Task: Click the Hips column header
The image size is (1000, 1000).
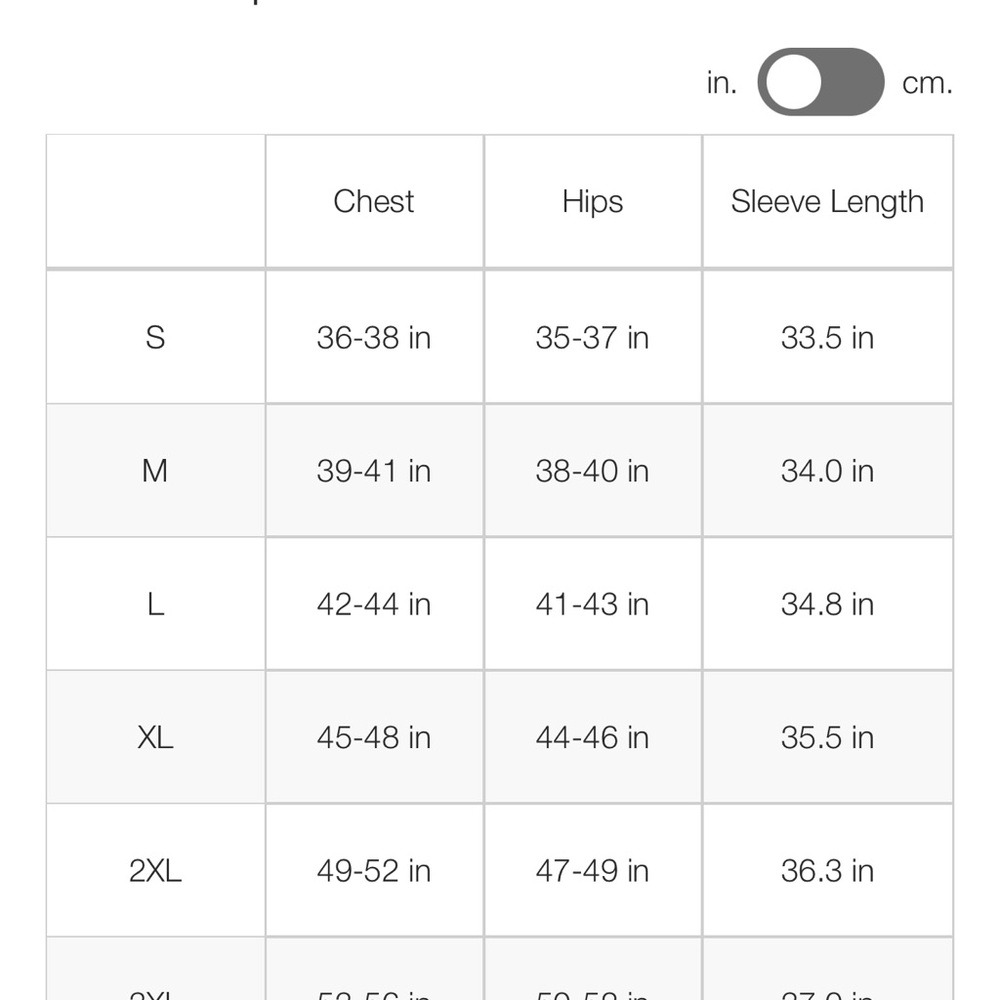Action: pyautogui.click(x=592, y=202)
